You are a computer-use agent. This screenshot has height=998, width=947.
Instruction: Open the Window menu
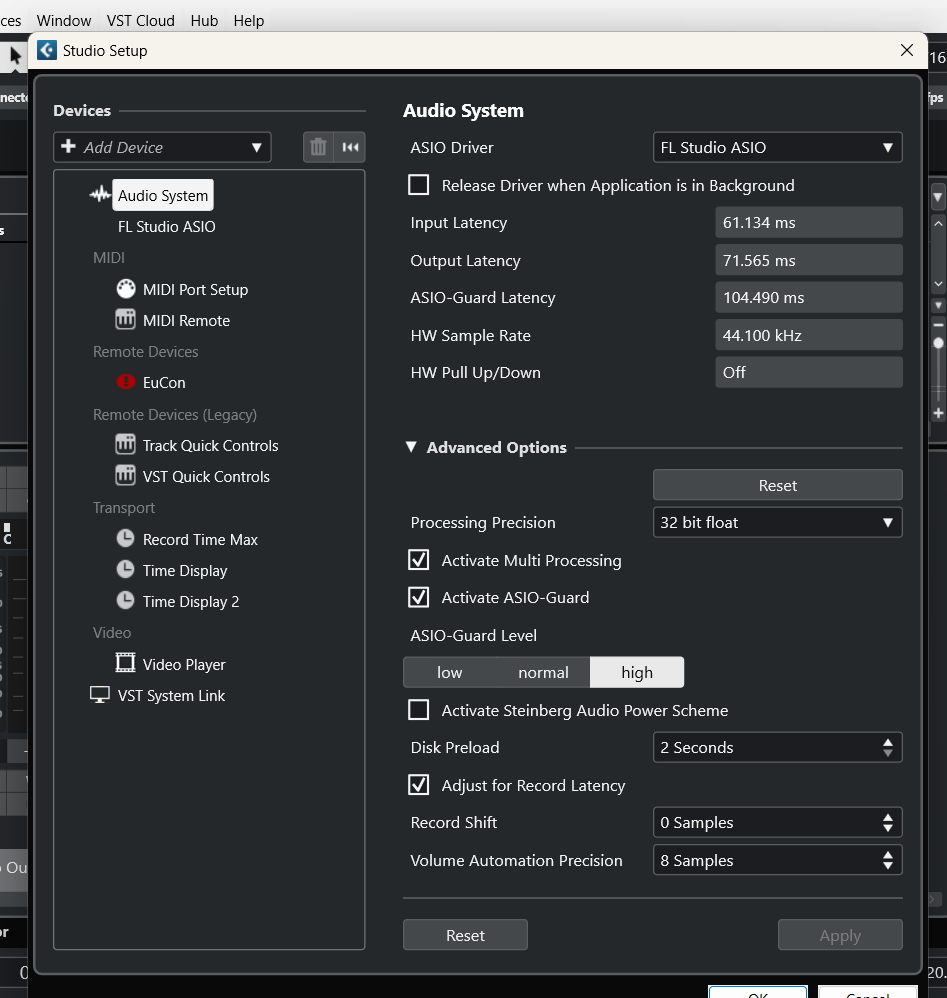pos(64,20)
